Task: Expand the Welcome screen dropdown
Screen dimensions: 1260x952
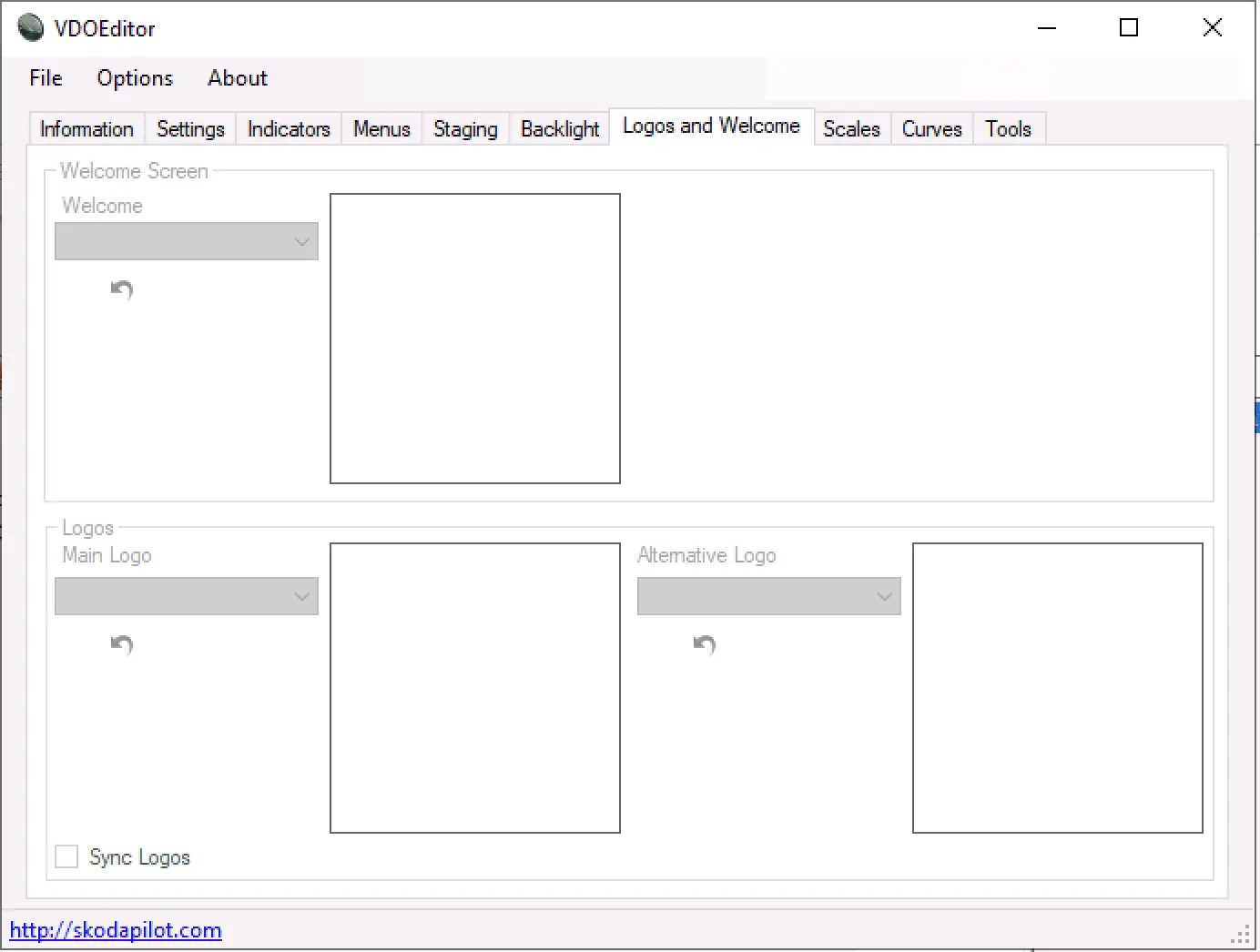Action: tap(187, 242)
